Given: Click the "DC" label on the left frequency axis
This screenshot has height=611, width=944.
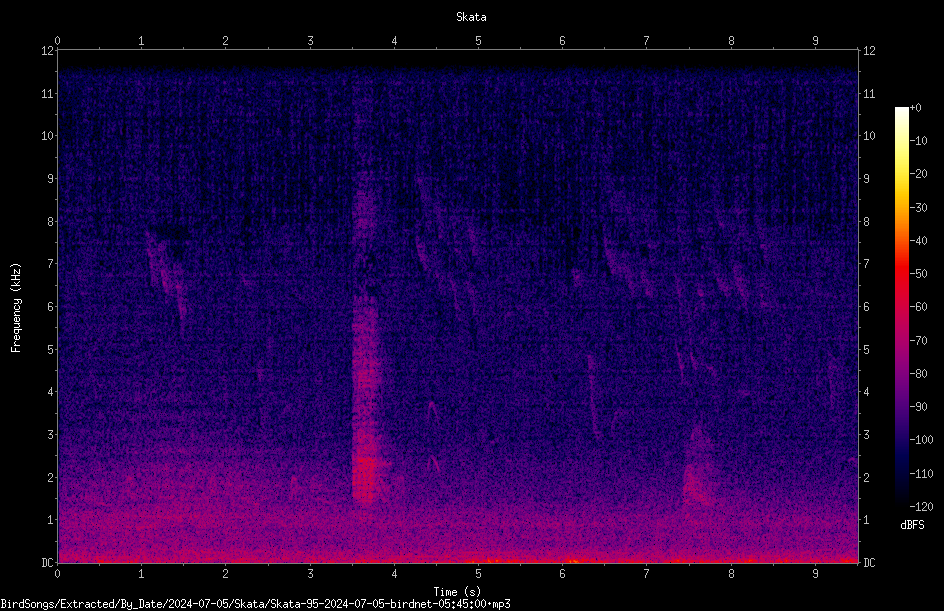Looking at the screenshot, I should 47,563.
